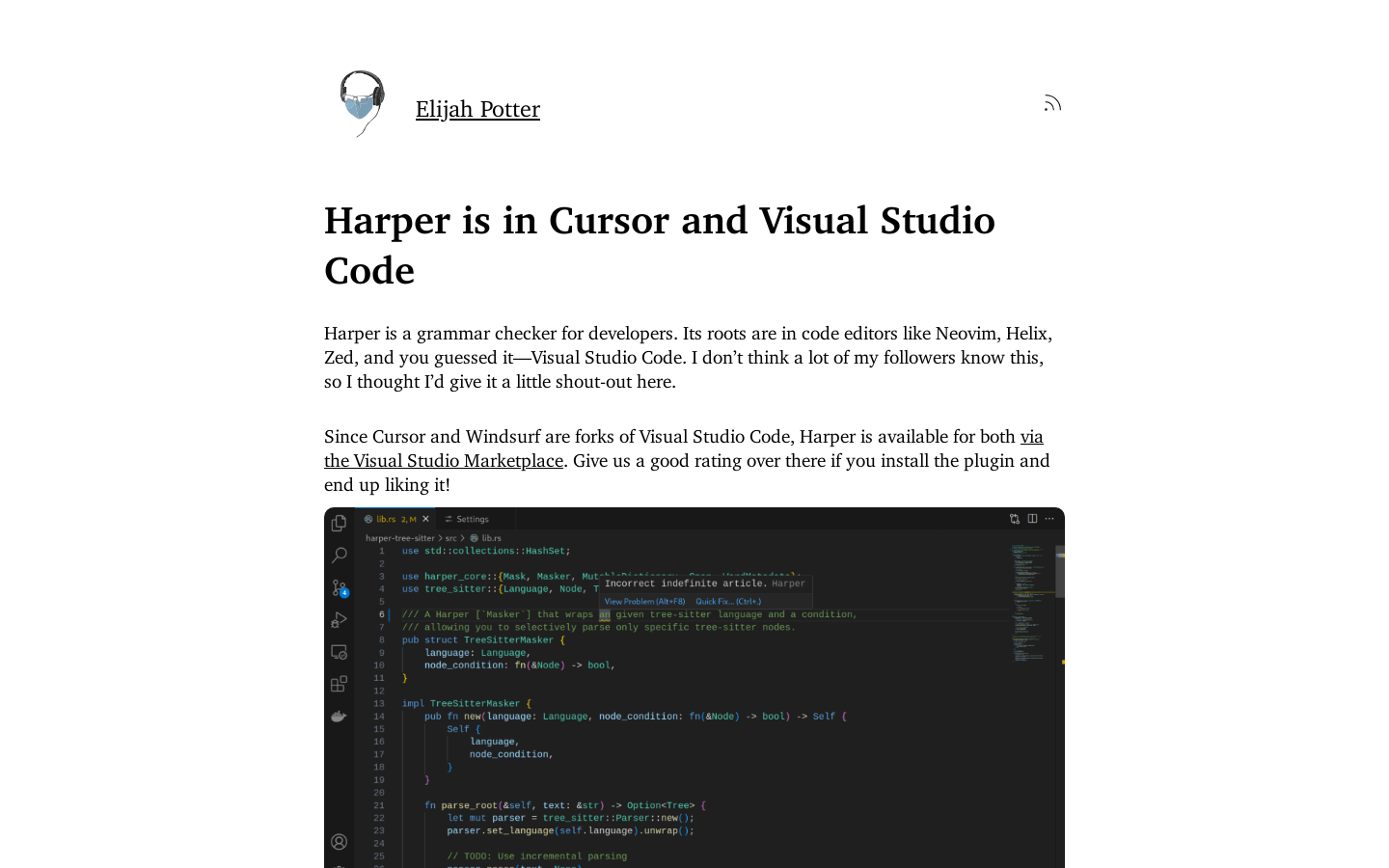
Task: Open Search icon in VS Code screenshot
Action: tap(339, 556)
